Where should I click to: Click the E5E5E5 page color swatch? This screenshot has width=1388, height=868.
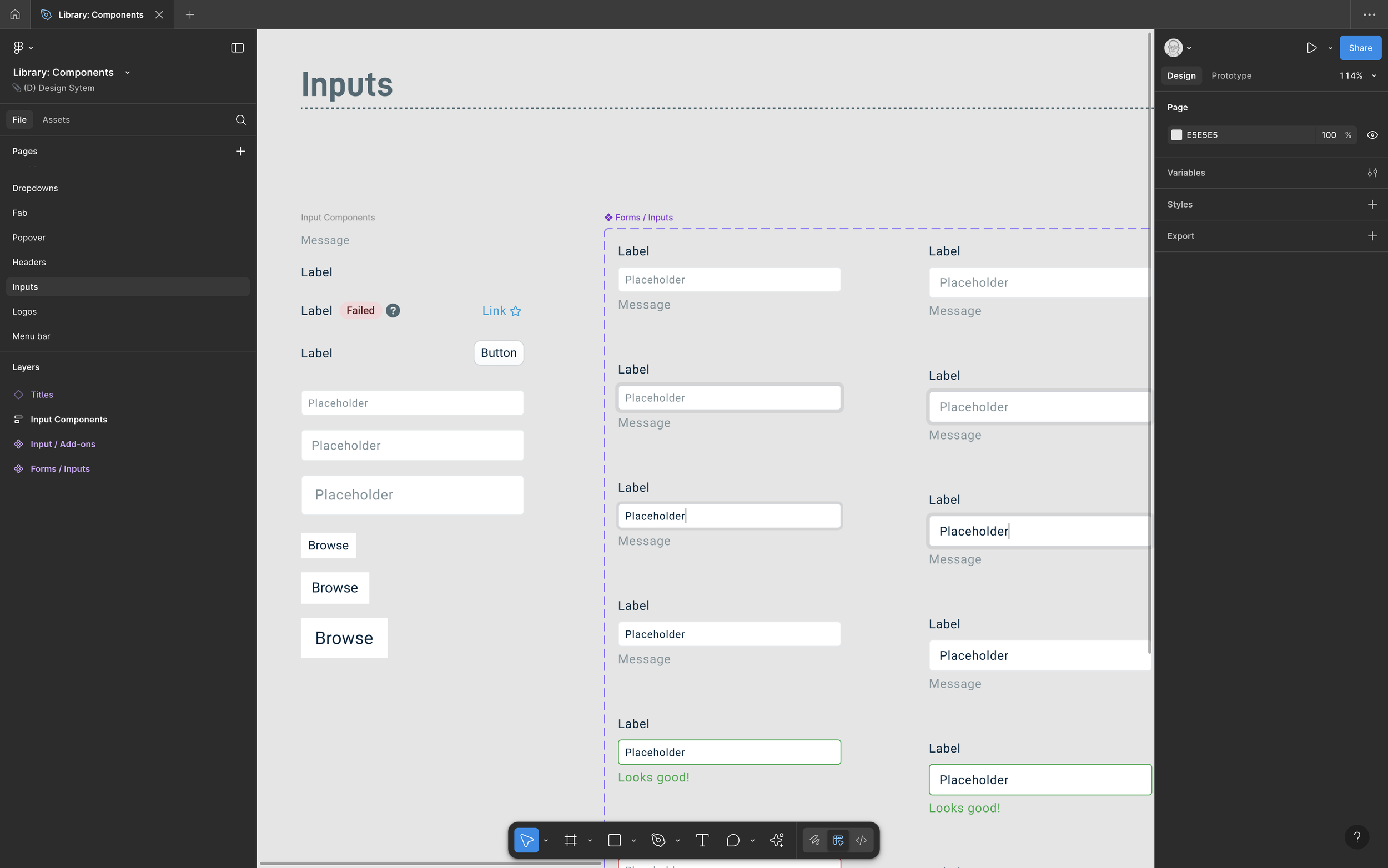point(1177,134)
